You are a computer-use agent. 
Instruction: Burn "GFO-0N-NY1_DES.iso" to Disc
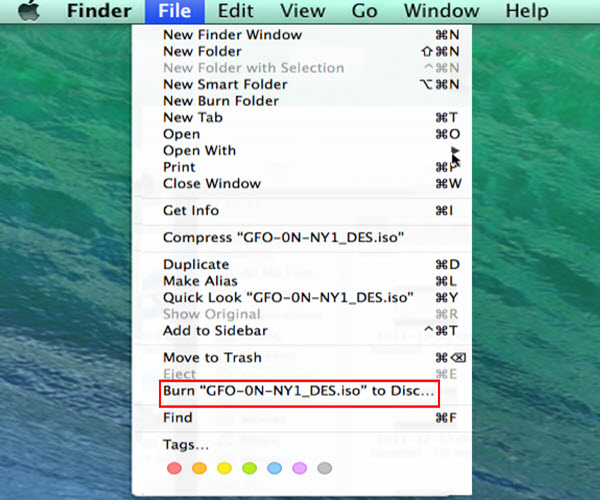298,392
